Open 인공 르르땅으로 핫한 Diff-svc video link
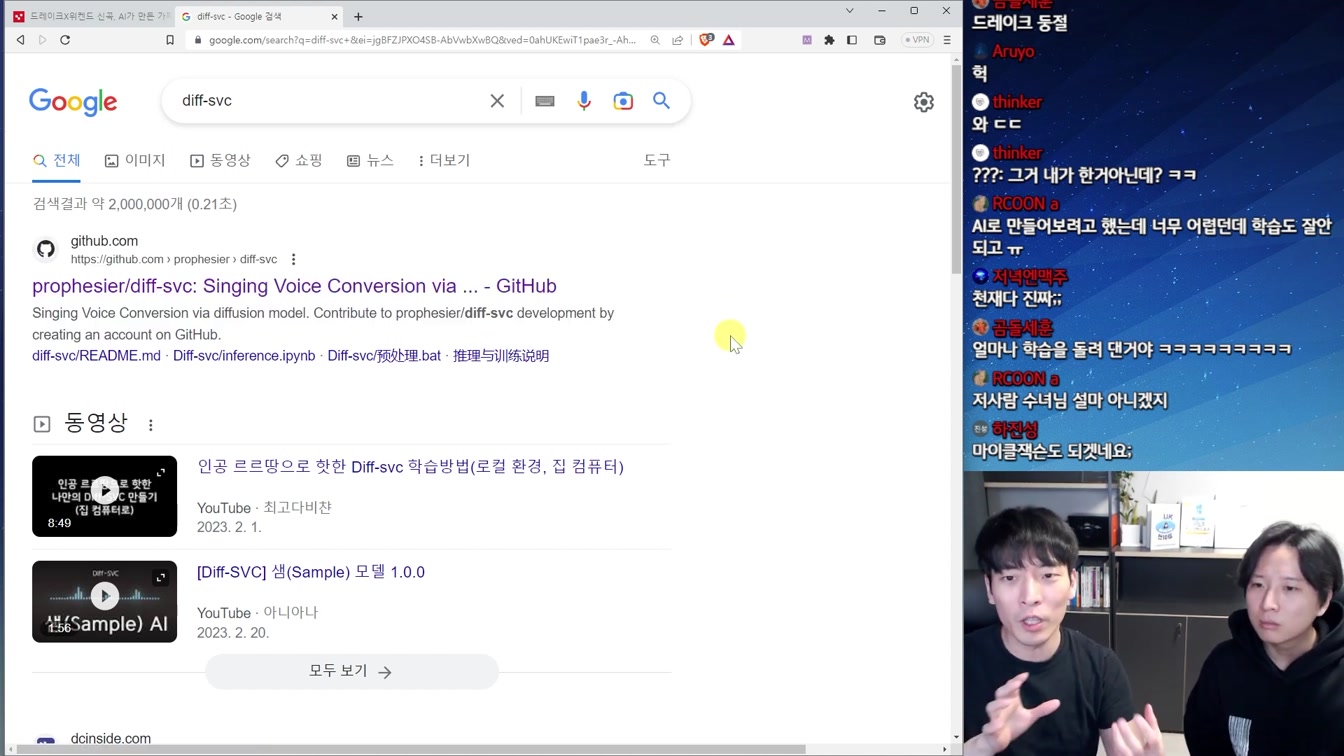 click(410, 467)
